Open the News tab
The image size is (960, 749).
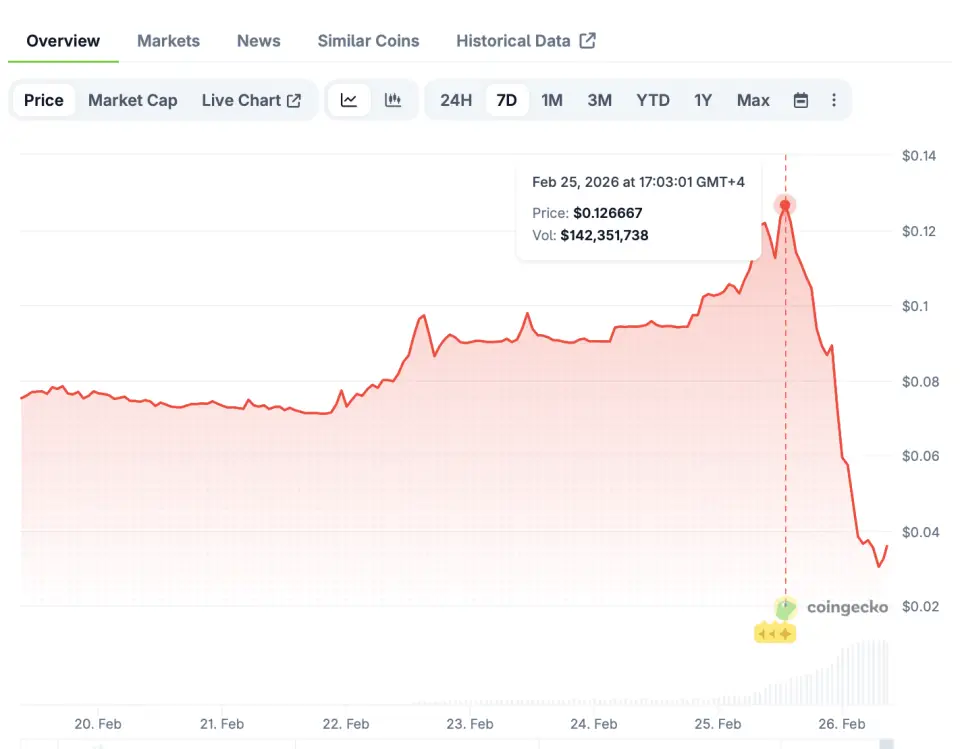point(258,41)
